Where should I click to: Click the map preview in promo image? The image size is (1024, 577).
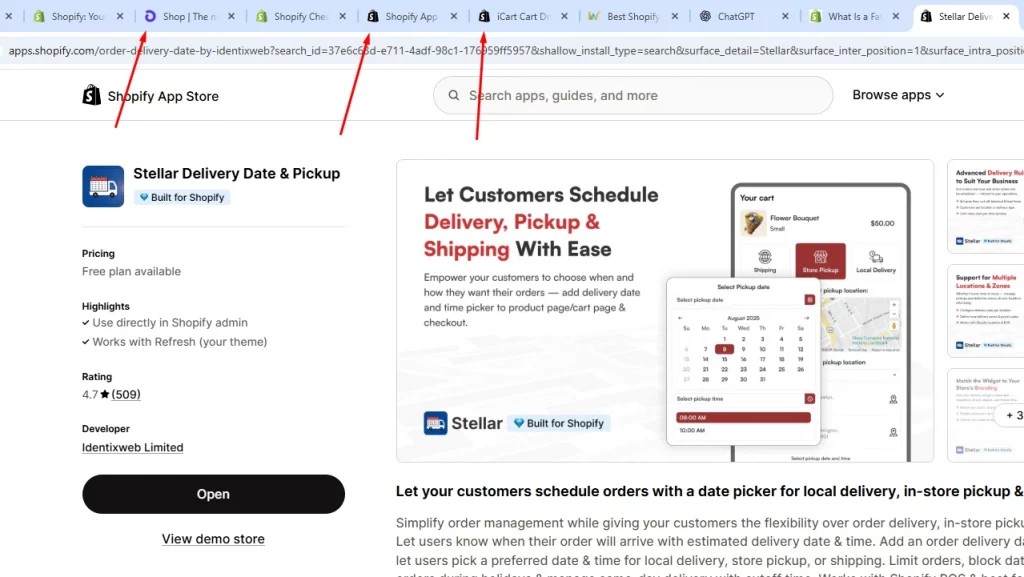pyautogui.click(x=861, y=324)
